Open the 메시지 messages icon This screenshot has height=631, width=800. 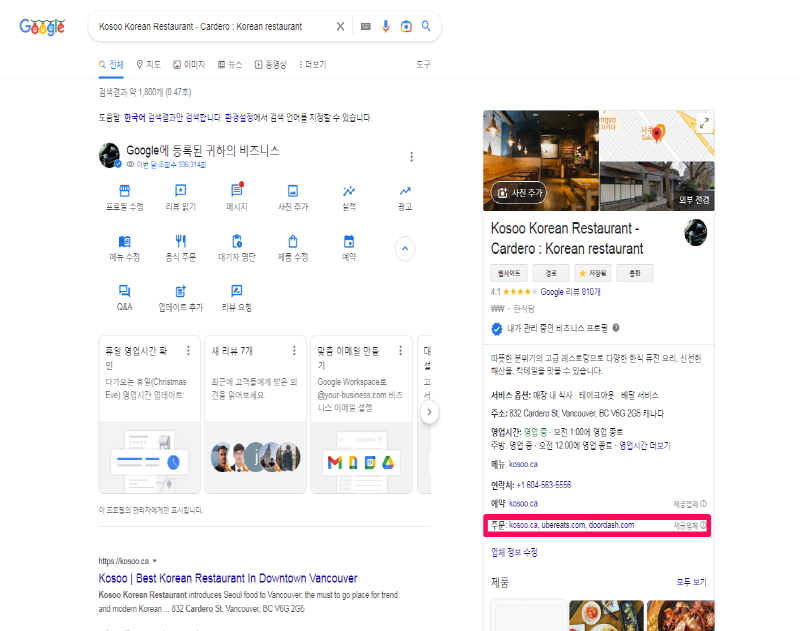(236, 190)
